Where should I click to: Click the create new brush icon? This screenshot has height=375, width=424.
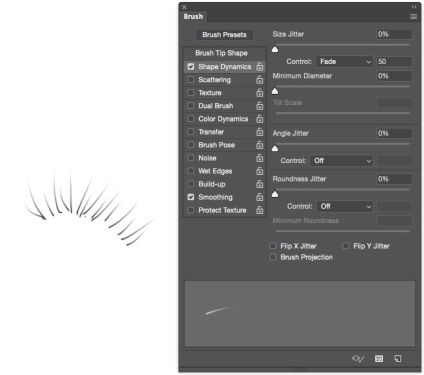pos(398,359)
